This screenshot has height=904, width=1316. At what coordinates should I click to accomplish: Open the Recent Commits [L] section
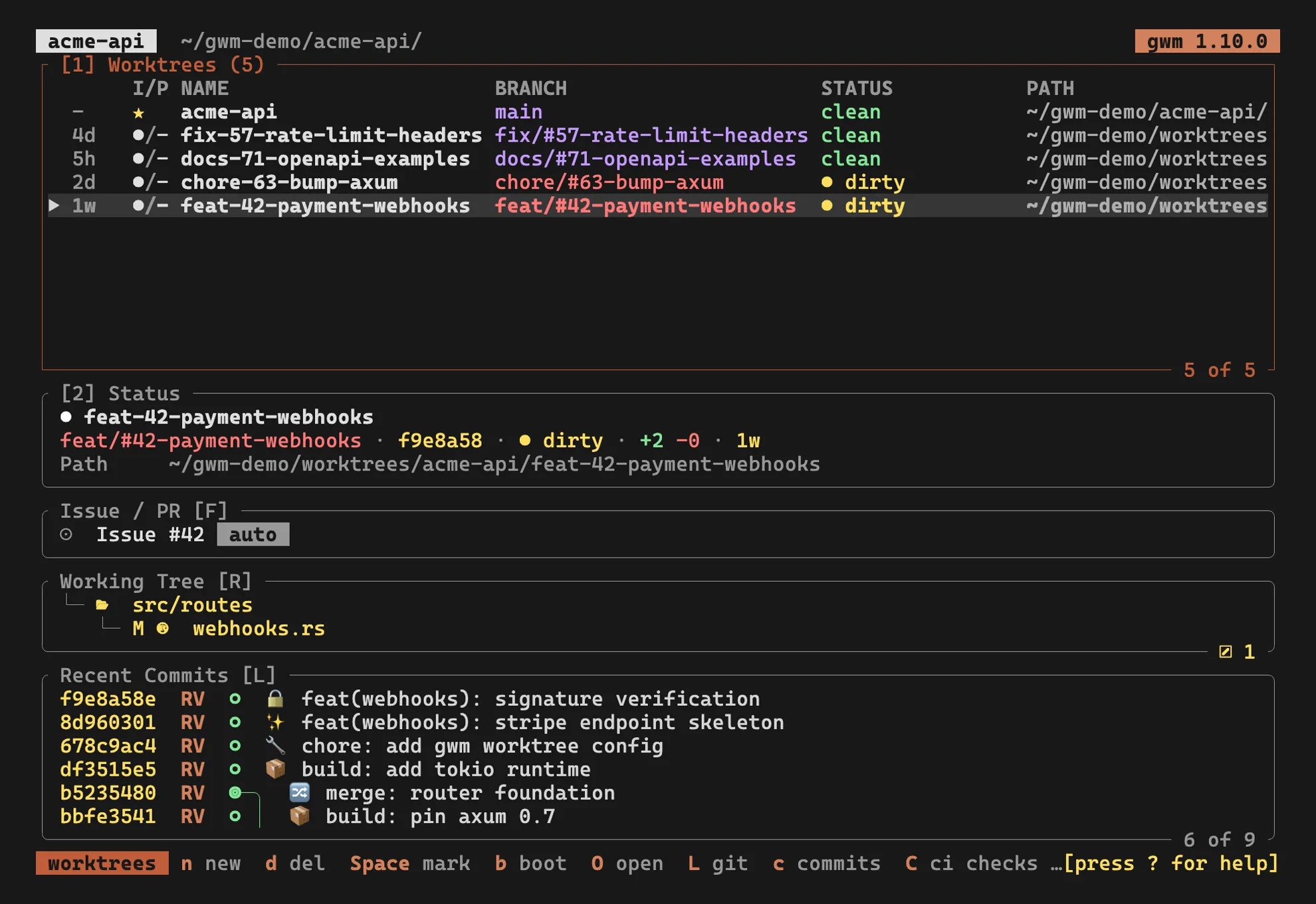tap(168, 675)
